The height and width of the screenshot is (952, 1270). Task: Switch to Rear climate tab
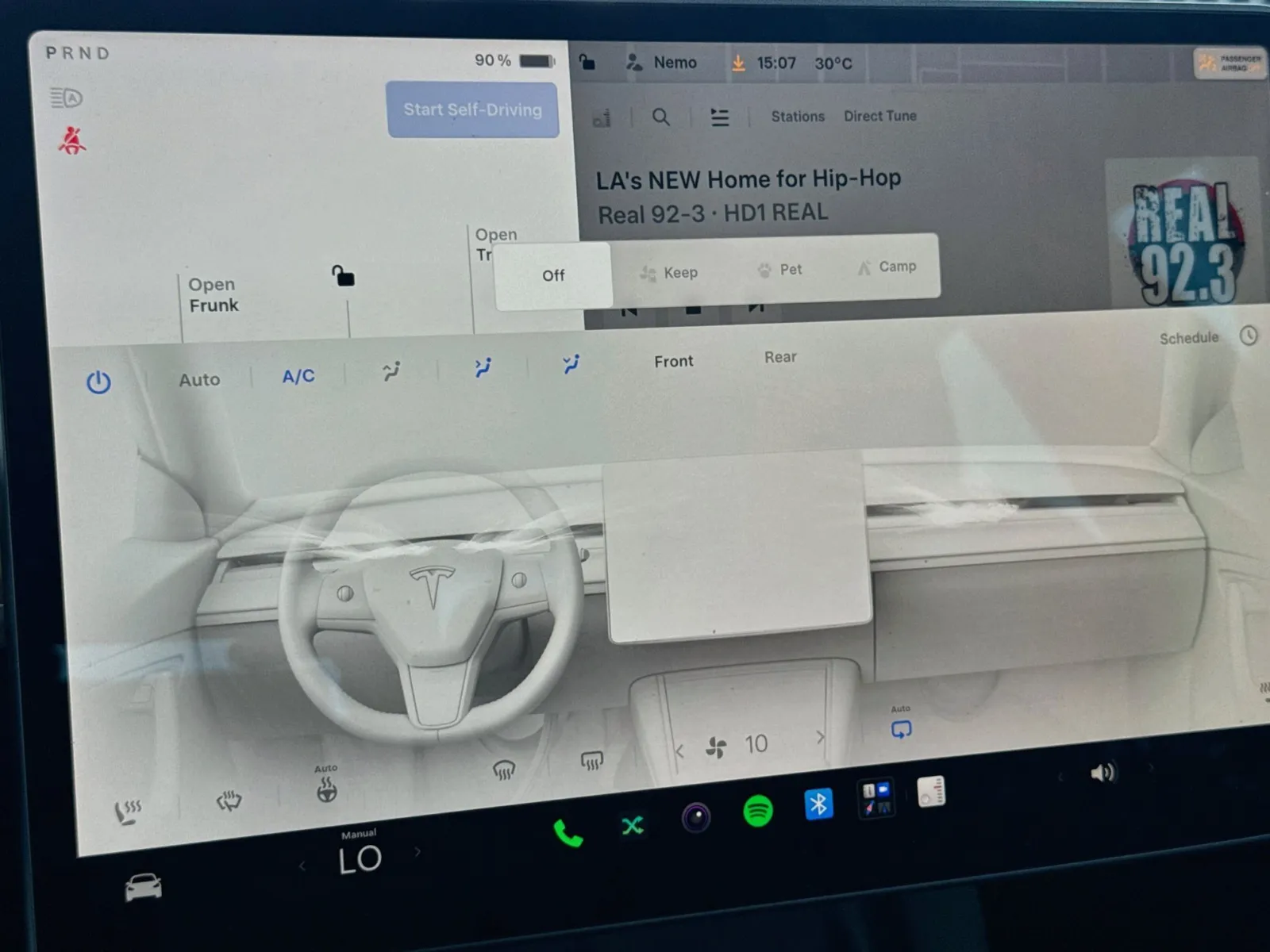click(780, 357)
